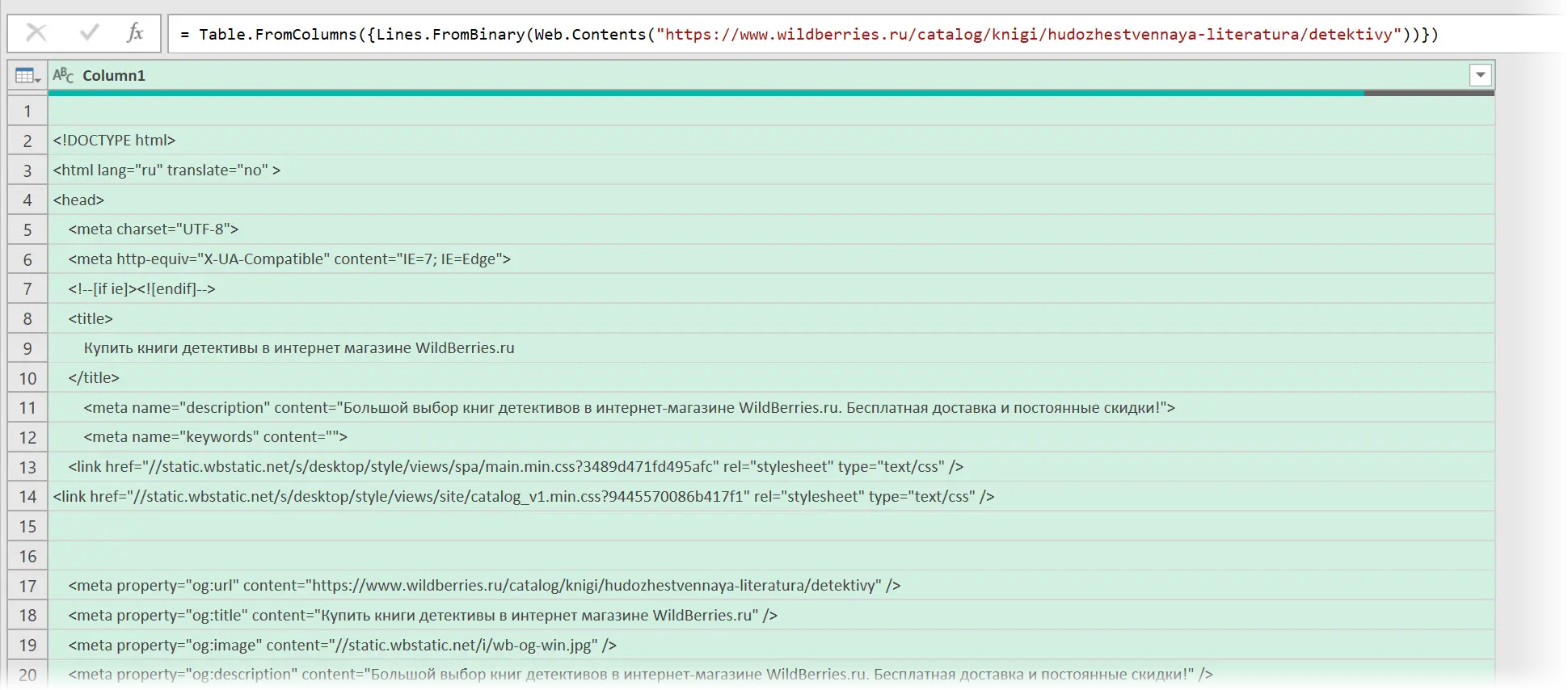Select row number 4
This screenshot has width=1568, height=690.
coord(27,200)
